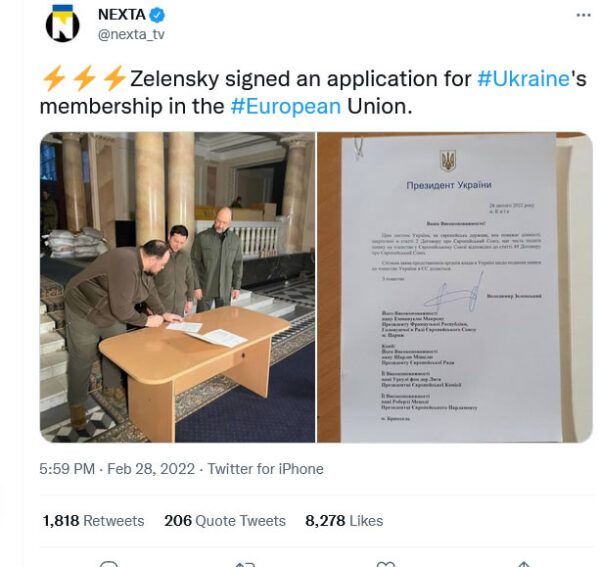Open the photo of the signed letter

pyautogui.click(x=455, y=287)
